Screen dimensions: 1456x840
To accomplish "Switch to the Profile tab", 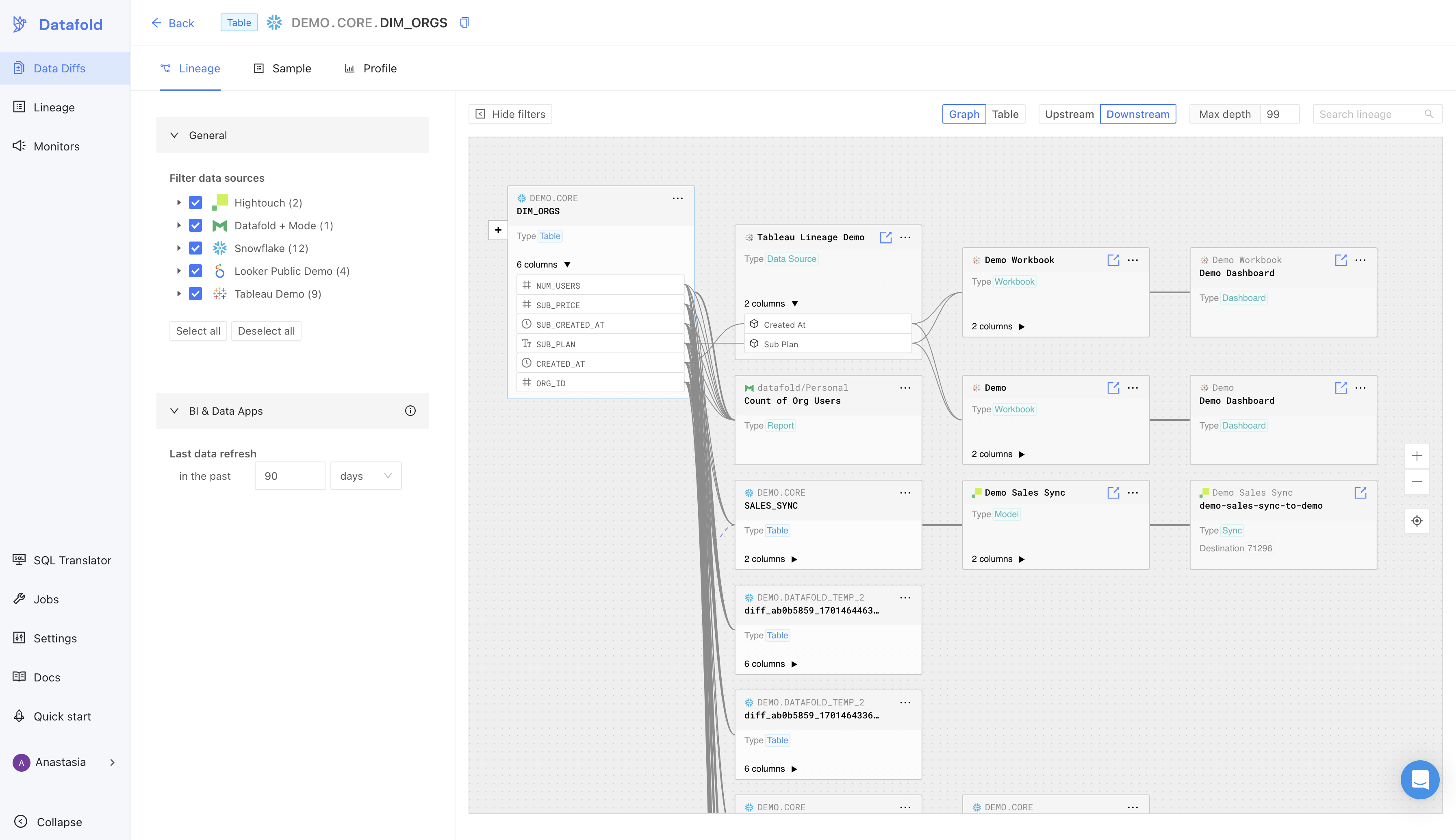I will 371,69.
